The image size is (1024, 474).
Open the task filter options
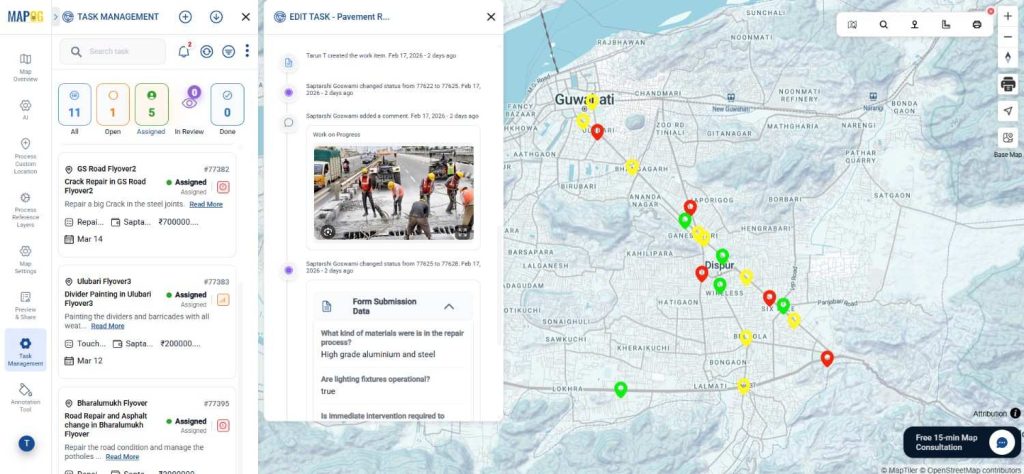(x=229, y=52)
